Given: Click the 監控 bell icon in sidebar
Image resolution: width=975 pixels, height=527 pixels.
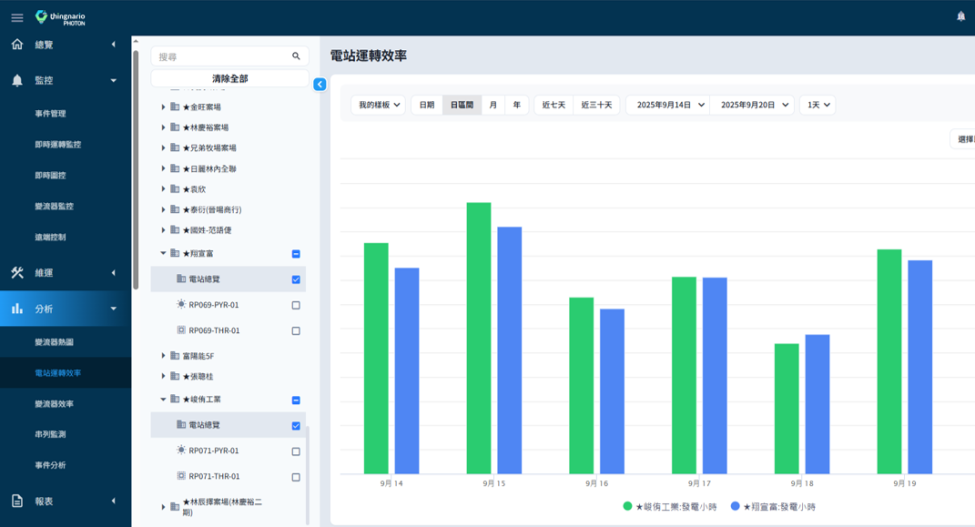Looking at the screenshot, I should click(17, 80).
